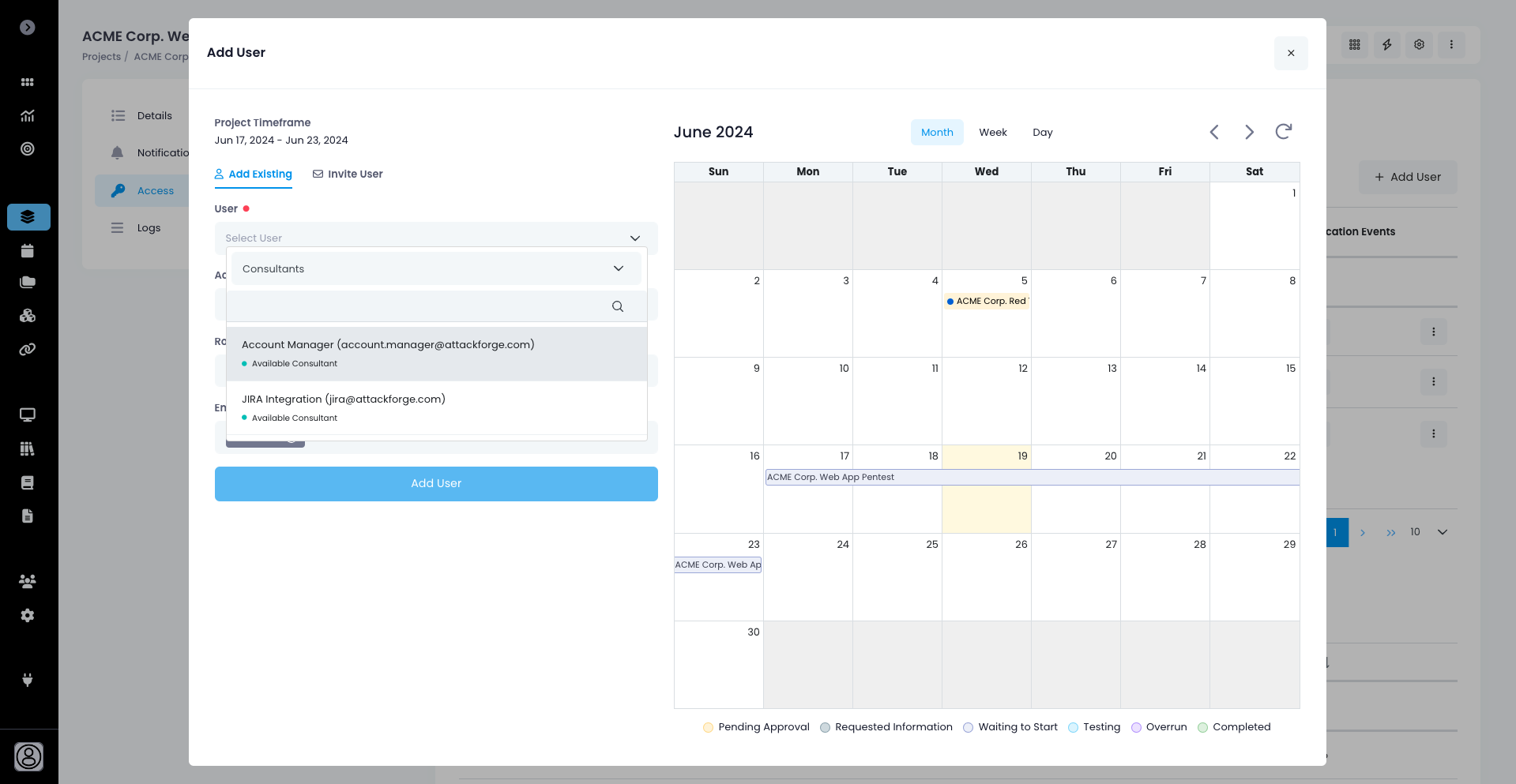
Task: Click the search magnifier icon in dropdown
Action: coord(618,306)
